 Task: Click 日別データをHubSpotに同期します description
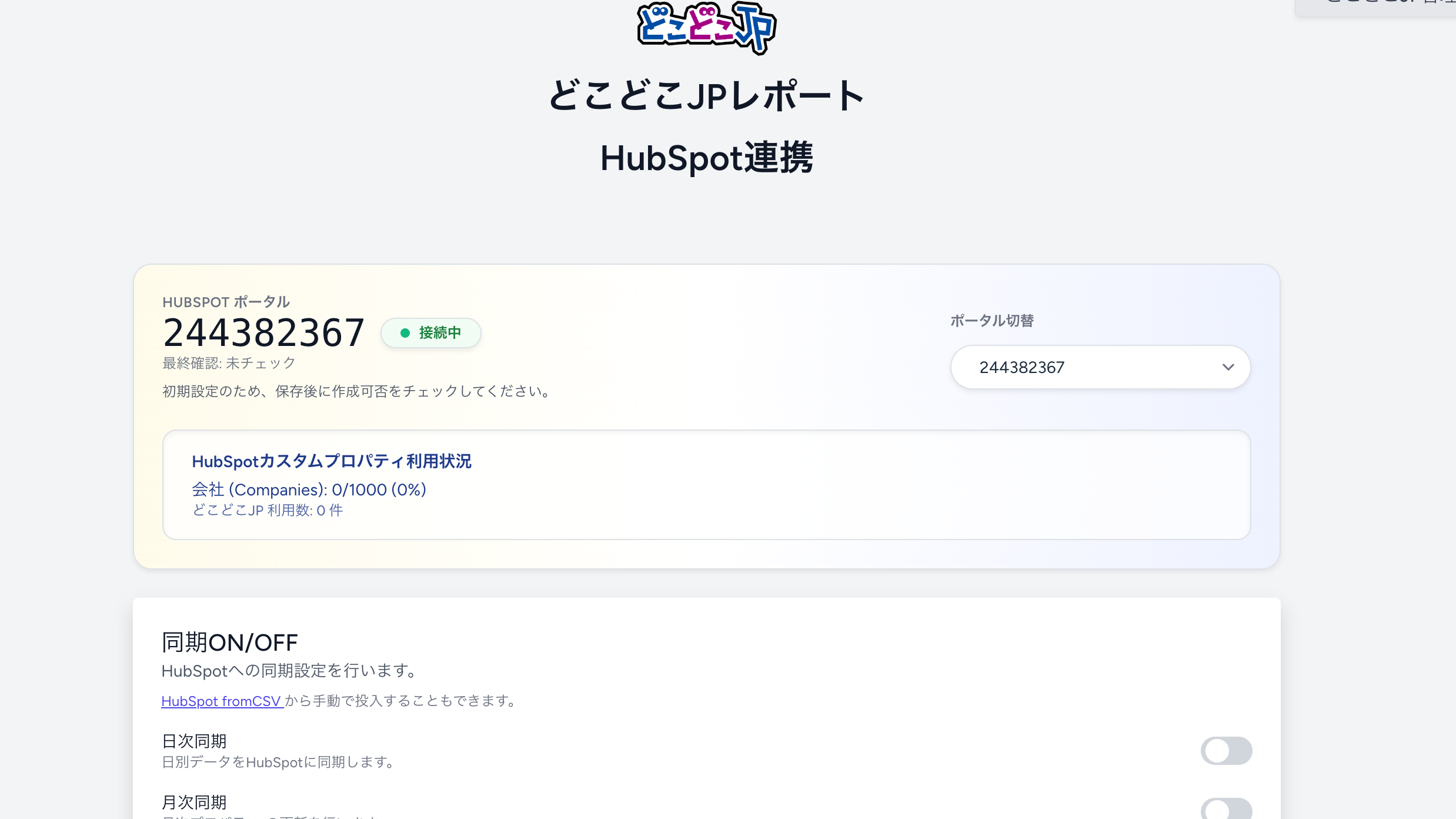(x=279, y=762)
